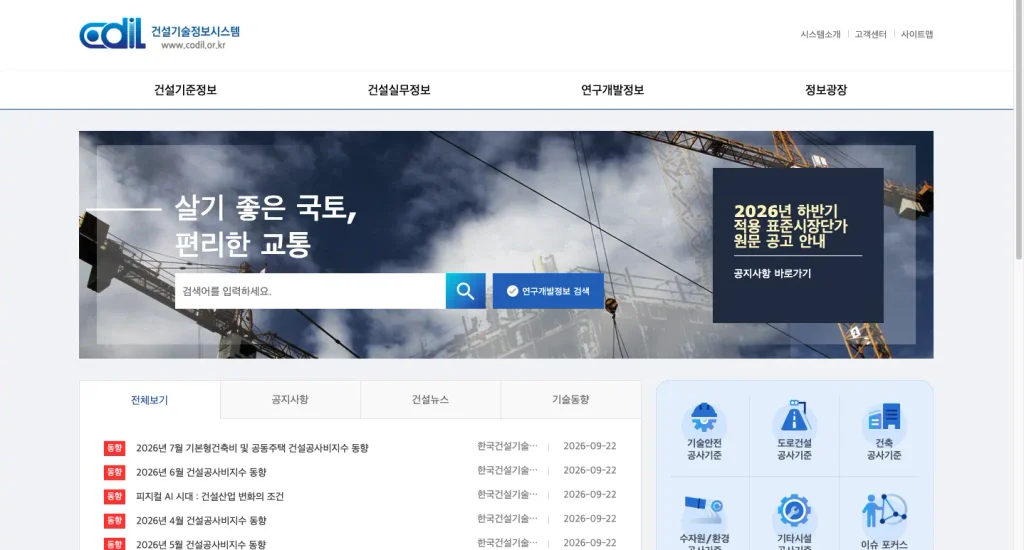Focus the 검색어를 입력하세요 search field
1024x550 pixels.
pos(310,291)
